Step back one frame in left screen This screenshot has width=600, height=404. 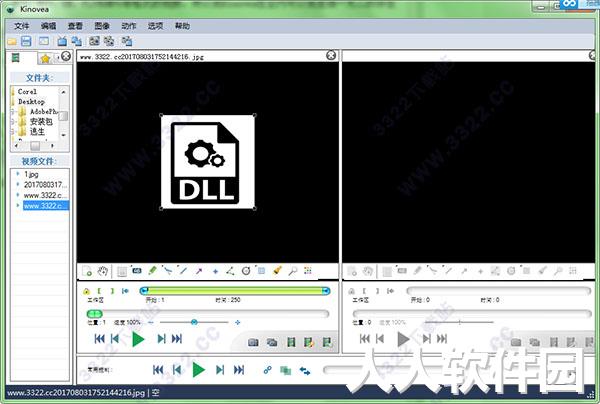pyautogui.click(x=115, y=339)
